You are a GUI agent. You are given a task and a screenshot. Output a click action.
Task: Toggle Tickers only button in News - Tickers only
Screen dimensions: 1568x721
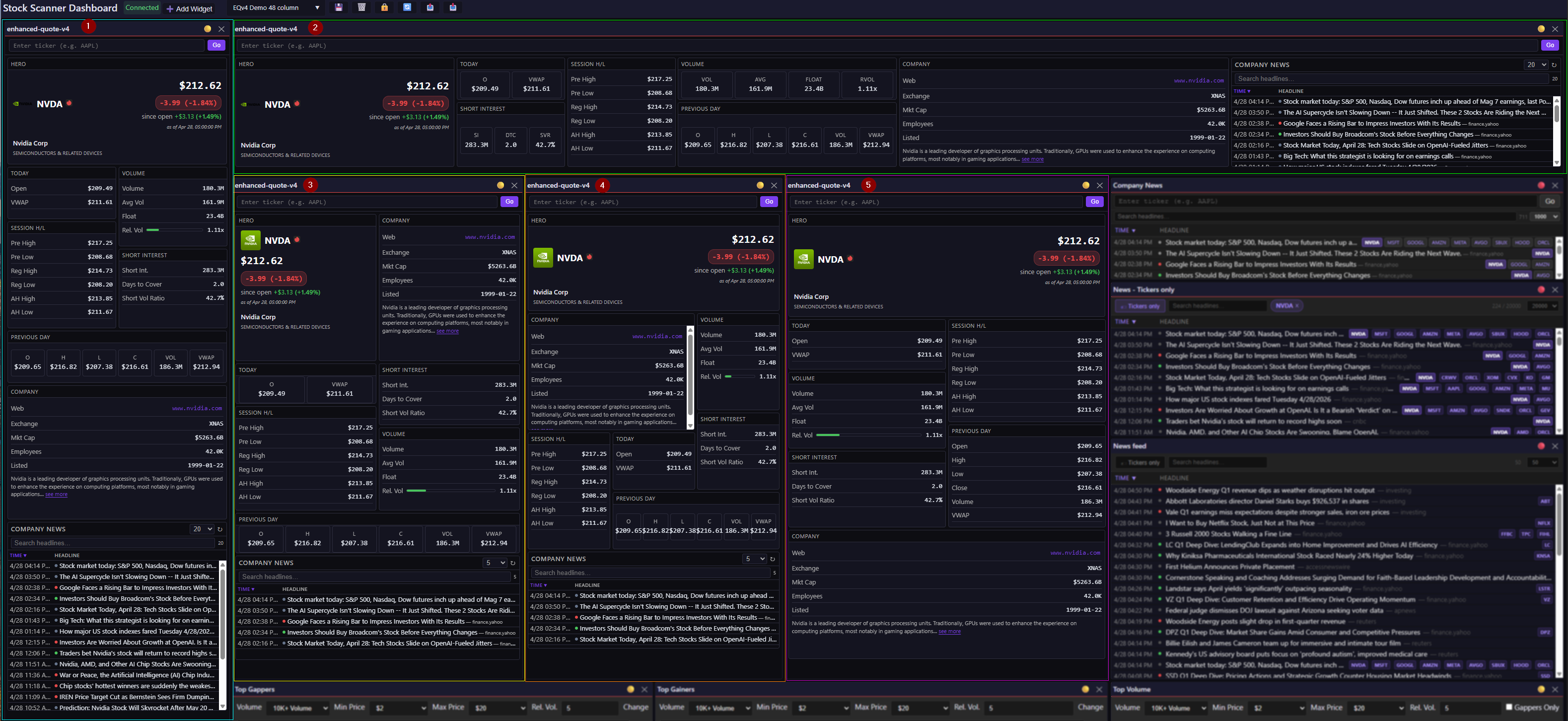click(x=1139, y=306)
